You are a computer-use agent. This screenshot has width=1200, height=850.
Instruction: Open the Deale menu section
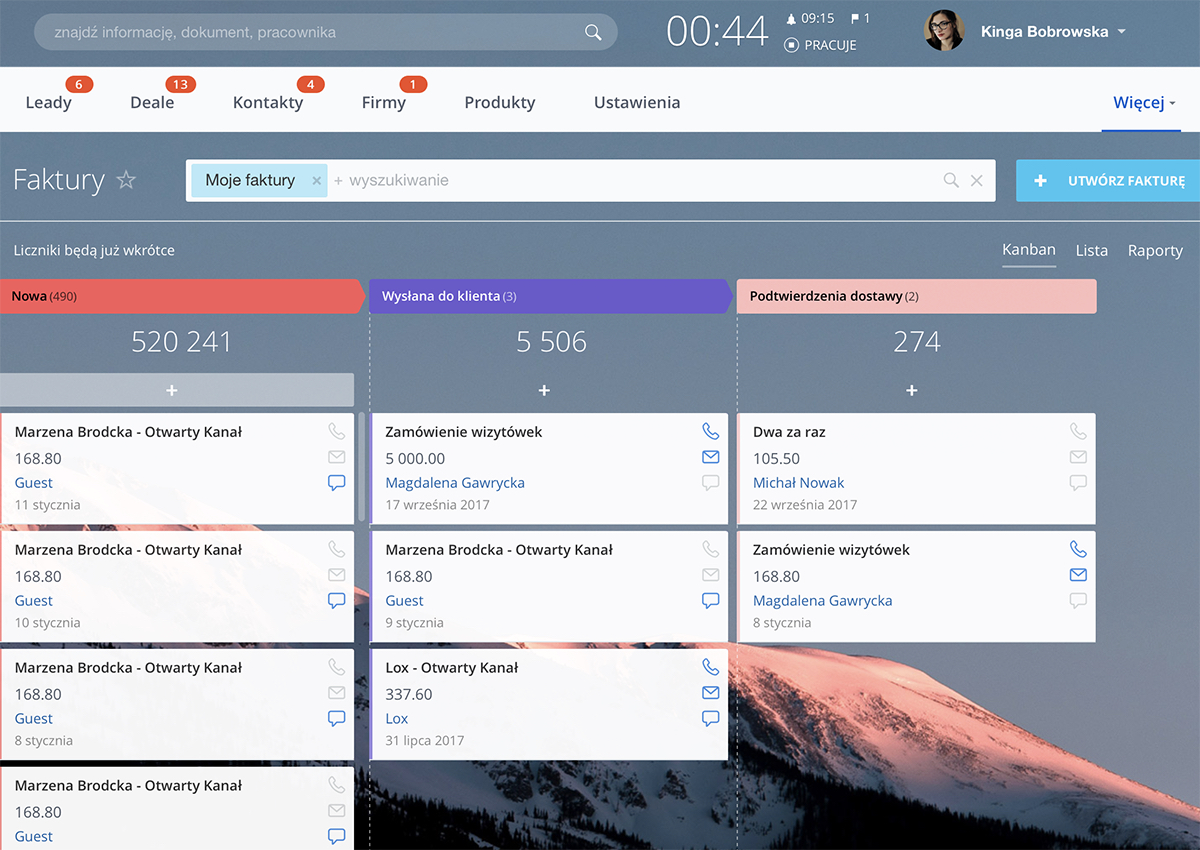tap(152, 102)
